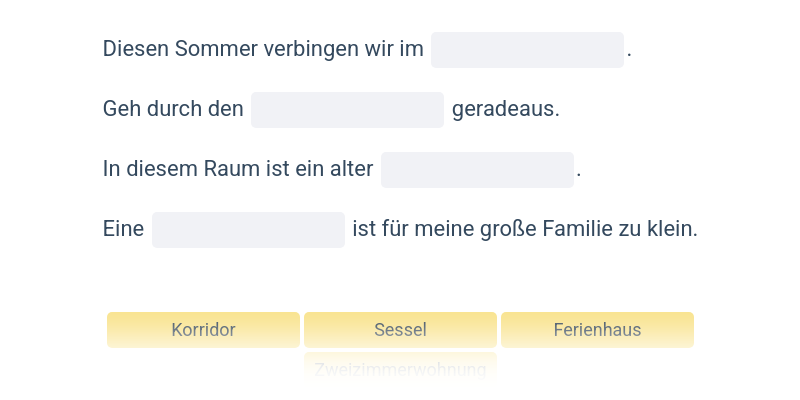The height and width of the screenshot is (400, 800).
Task: Pick the Korridor word chip
Action: (x=203, y=330)
